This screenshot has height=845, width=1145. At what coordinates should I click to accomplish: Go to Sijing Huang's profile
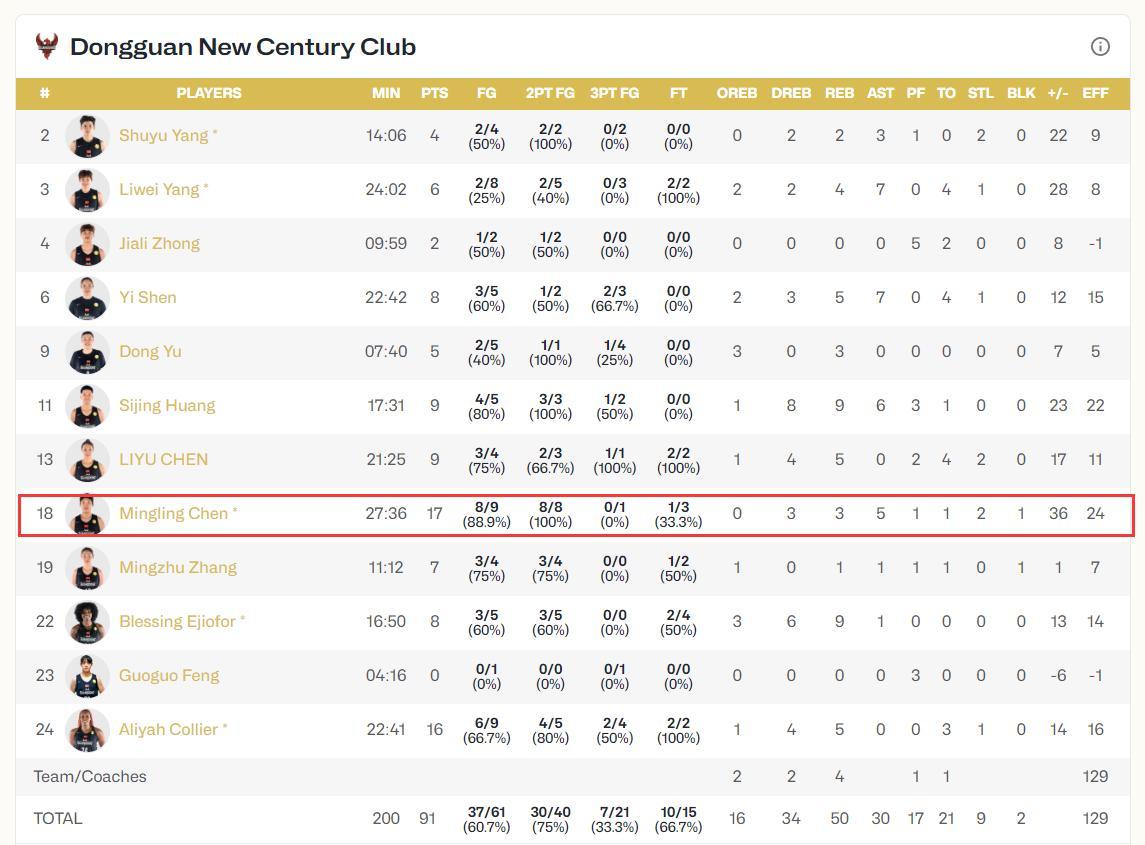click(x=167, y=406)
